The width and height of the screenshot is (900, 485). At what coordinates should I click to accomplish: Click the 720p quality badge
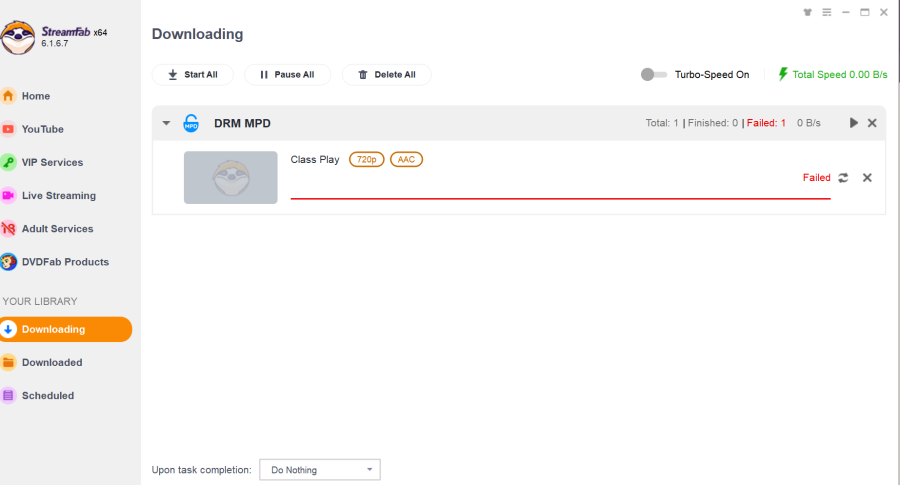click(x=366, y=160)
